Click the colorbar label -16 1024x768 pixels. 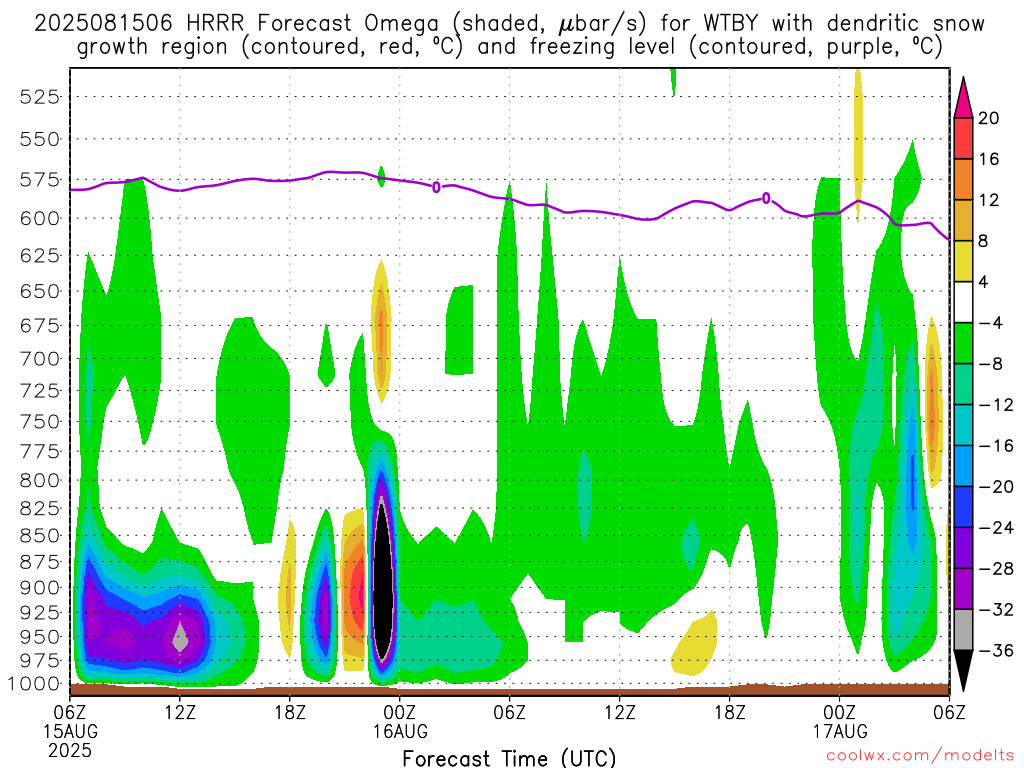tap(996, 446)
